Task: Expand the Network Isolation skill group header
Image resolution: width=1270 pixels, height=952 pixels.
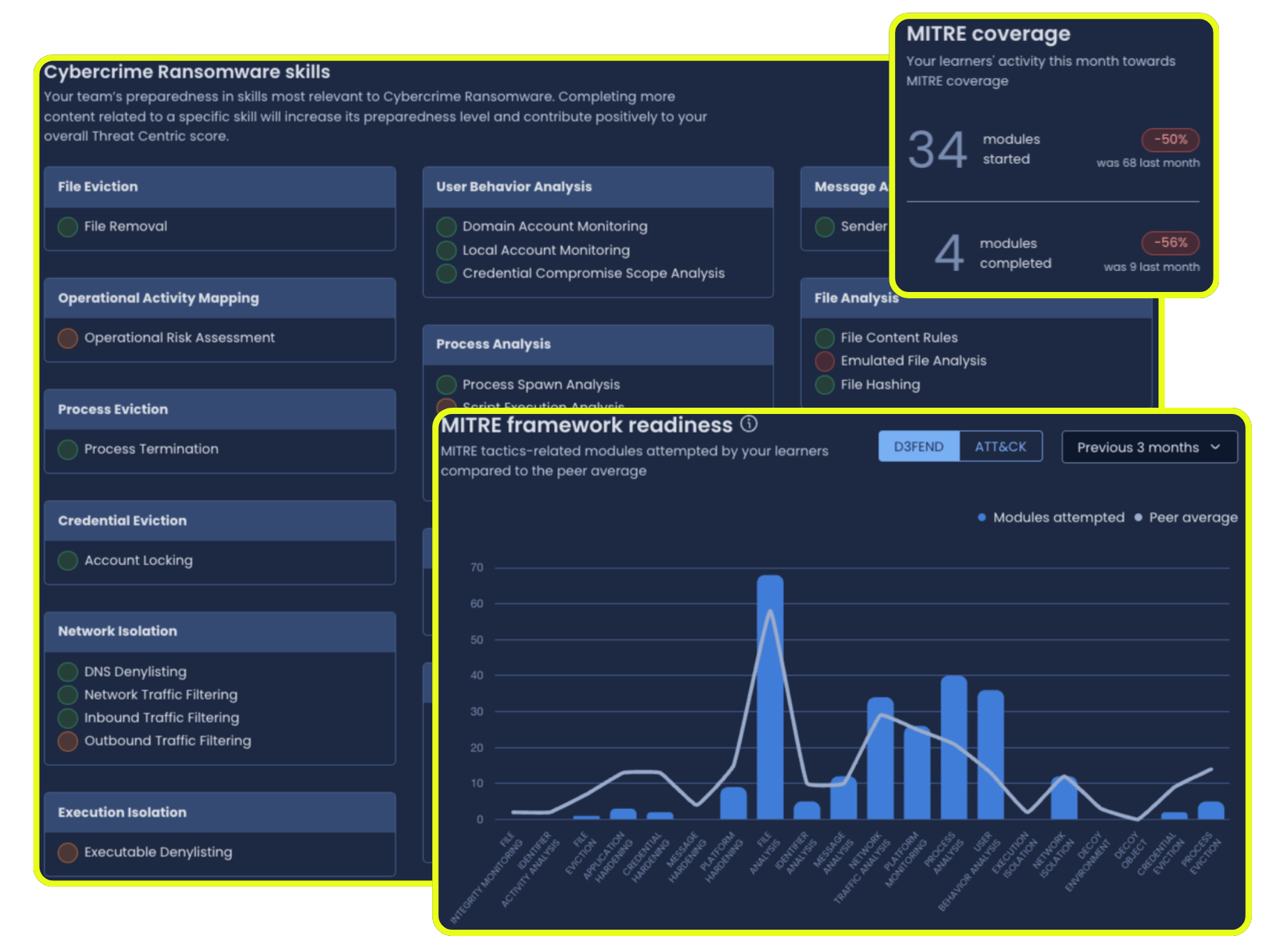Action: (x=220, y=631)
